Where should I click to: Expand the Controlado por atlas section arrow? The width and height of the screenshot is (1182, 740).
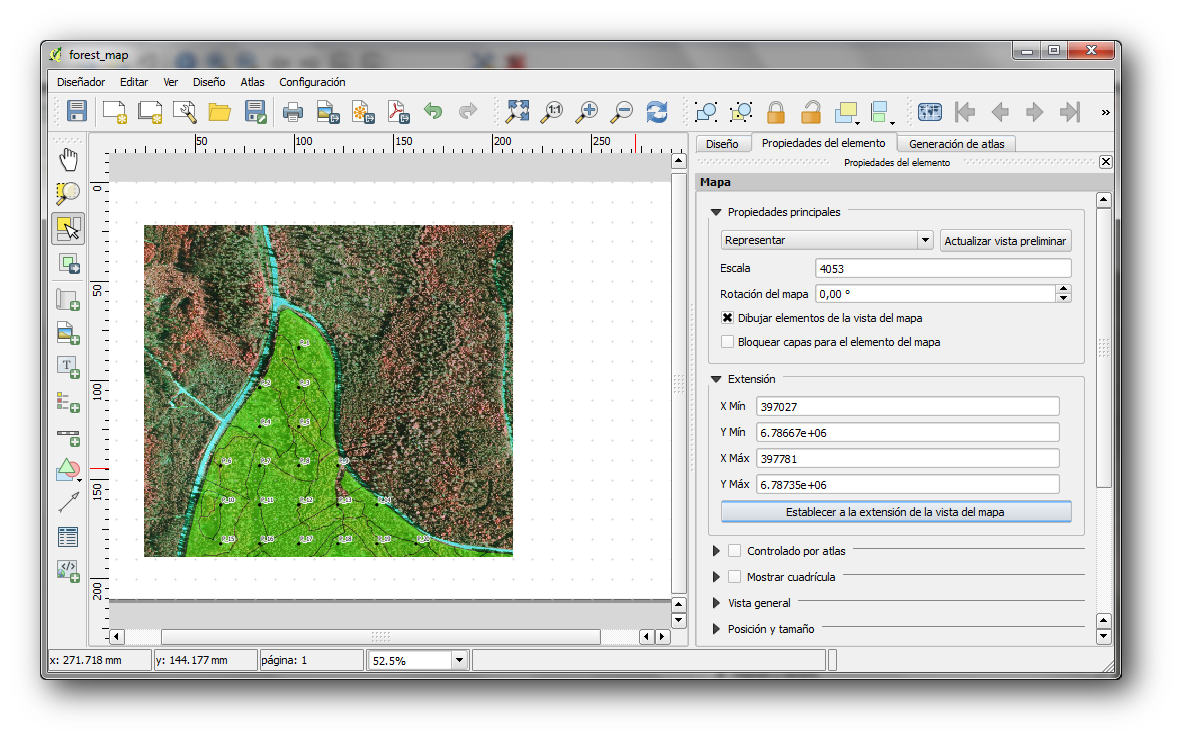[x=716, y=551]
